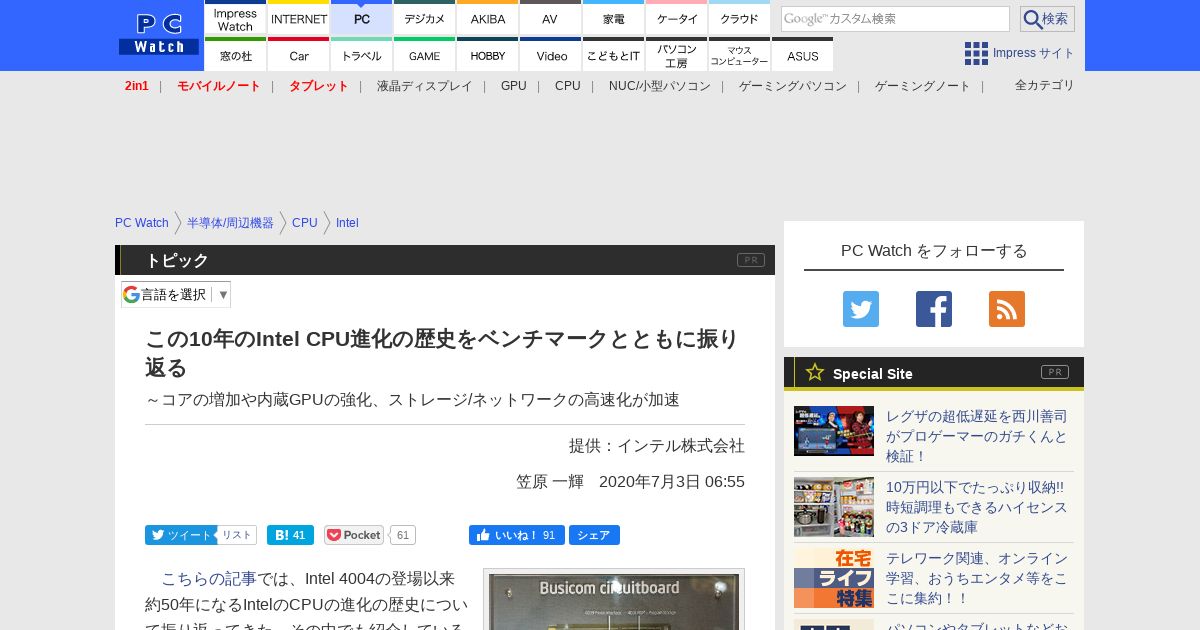Click the PC Watch logo
Viewport: 1200px width, 630px height.
click(x=159, y=35)
